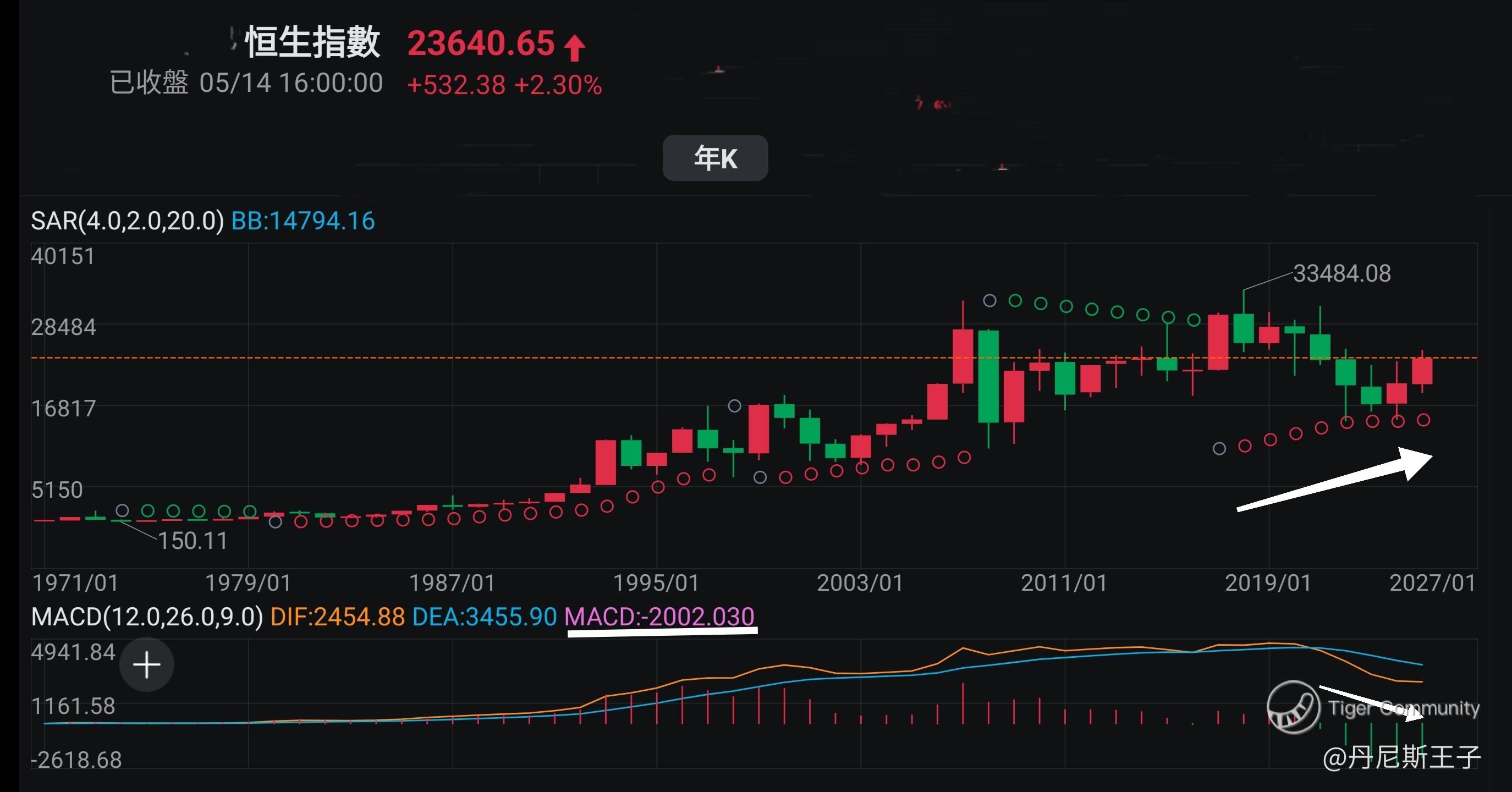The image size is (1512, 792).
Task: Click the 2011/01 date label
Action: tap(1064, 583)
